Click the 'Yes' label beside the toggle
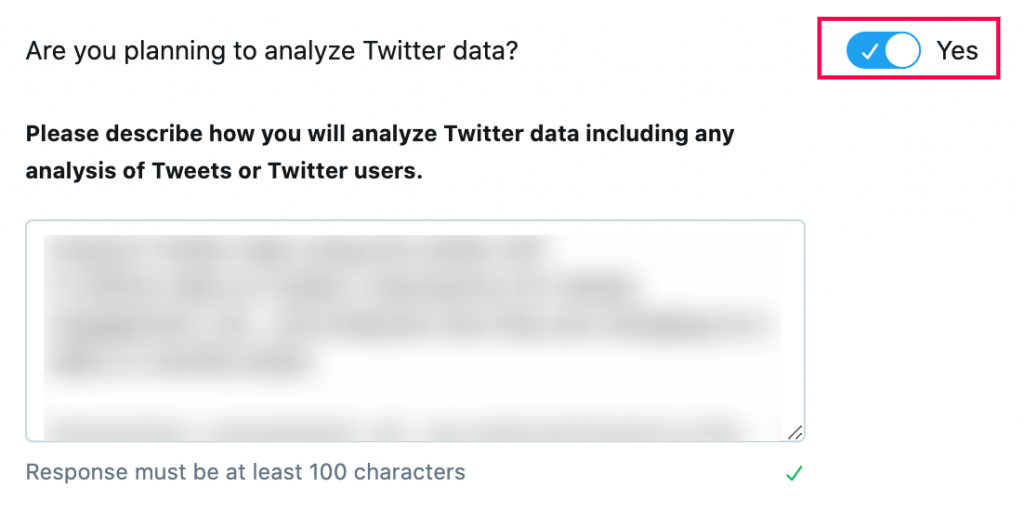The image size is (1024, 526). coord(957,50)
